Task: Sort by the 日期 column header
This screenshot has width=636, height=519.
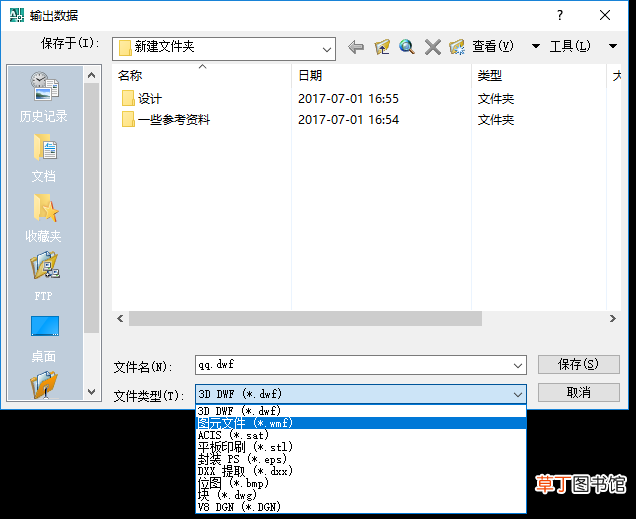Action: point(381,76)
